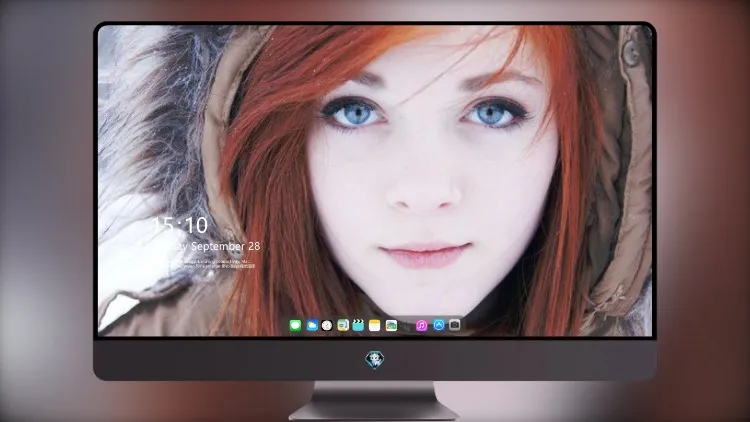Click the logo emblem on monitor chin
750x422 pixels.
pos(375,359)
